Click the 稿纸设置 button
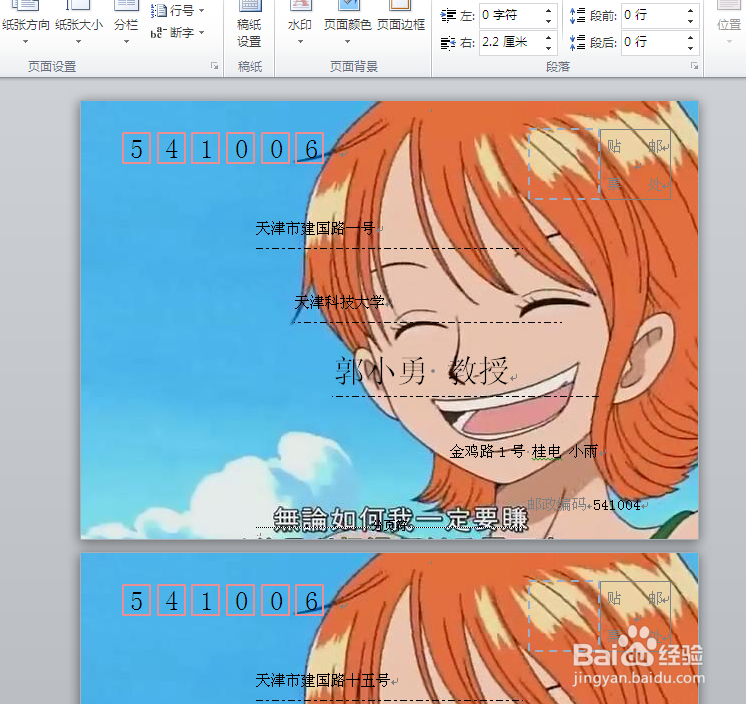This screenshot has height=704, width=746. pyautogui.click(x=249, y=25)
